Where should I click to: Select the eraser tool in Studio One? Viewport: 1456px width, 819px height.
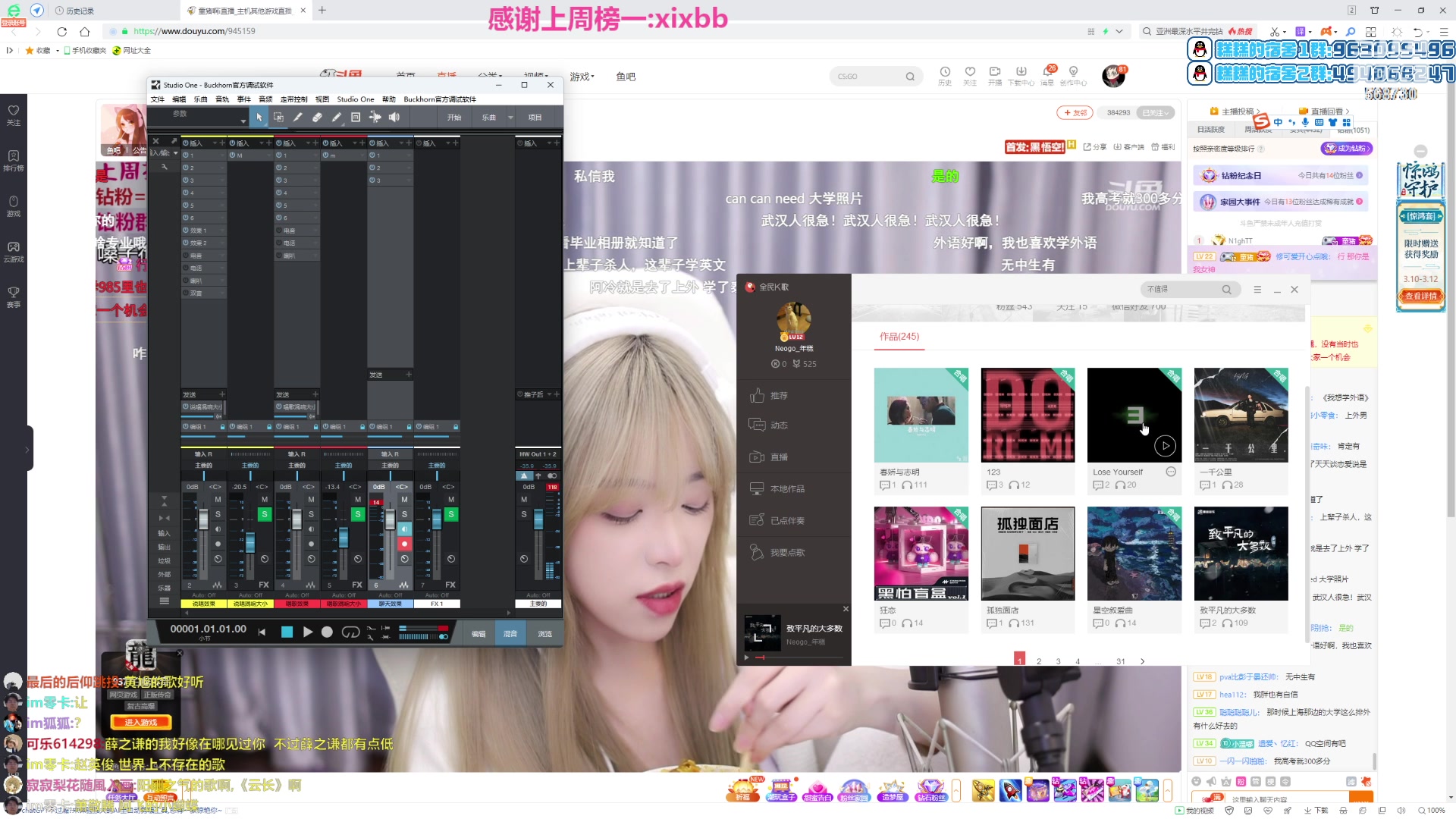[317, 118]
